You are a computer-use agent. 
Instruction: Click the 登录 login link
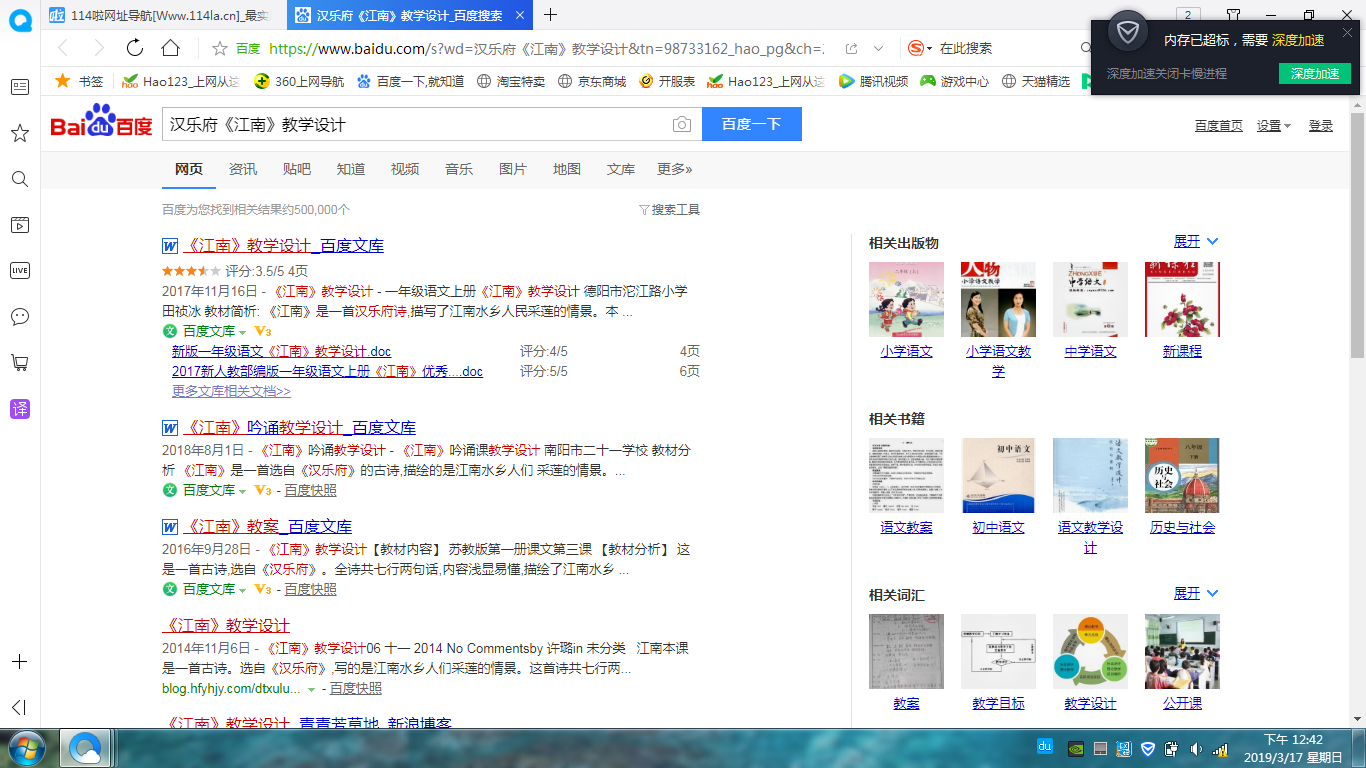click(x=1321, y=125)
